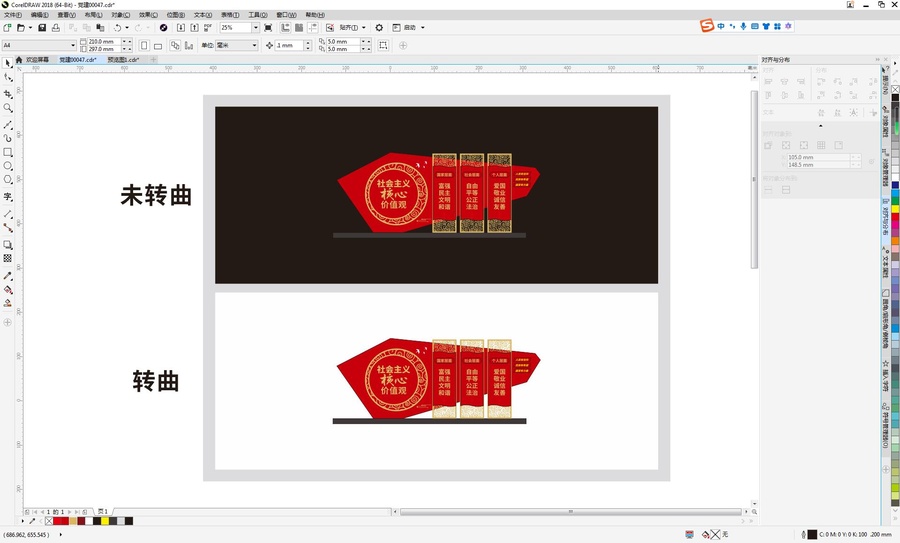Pick the yellow swatch in document palette
Image resolution: width=900 pixels, height=543 pixels.
coord(105,521)
